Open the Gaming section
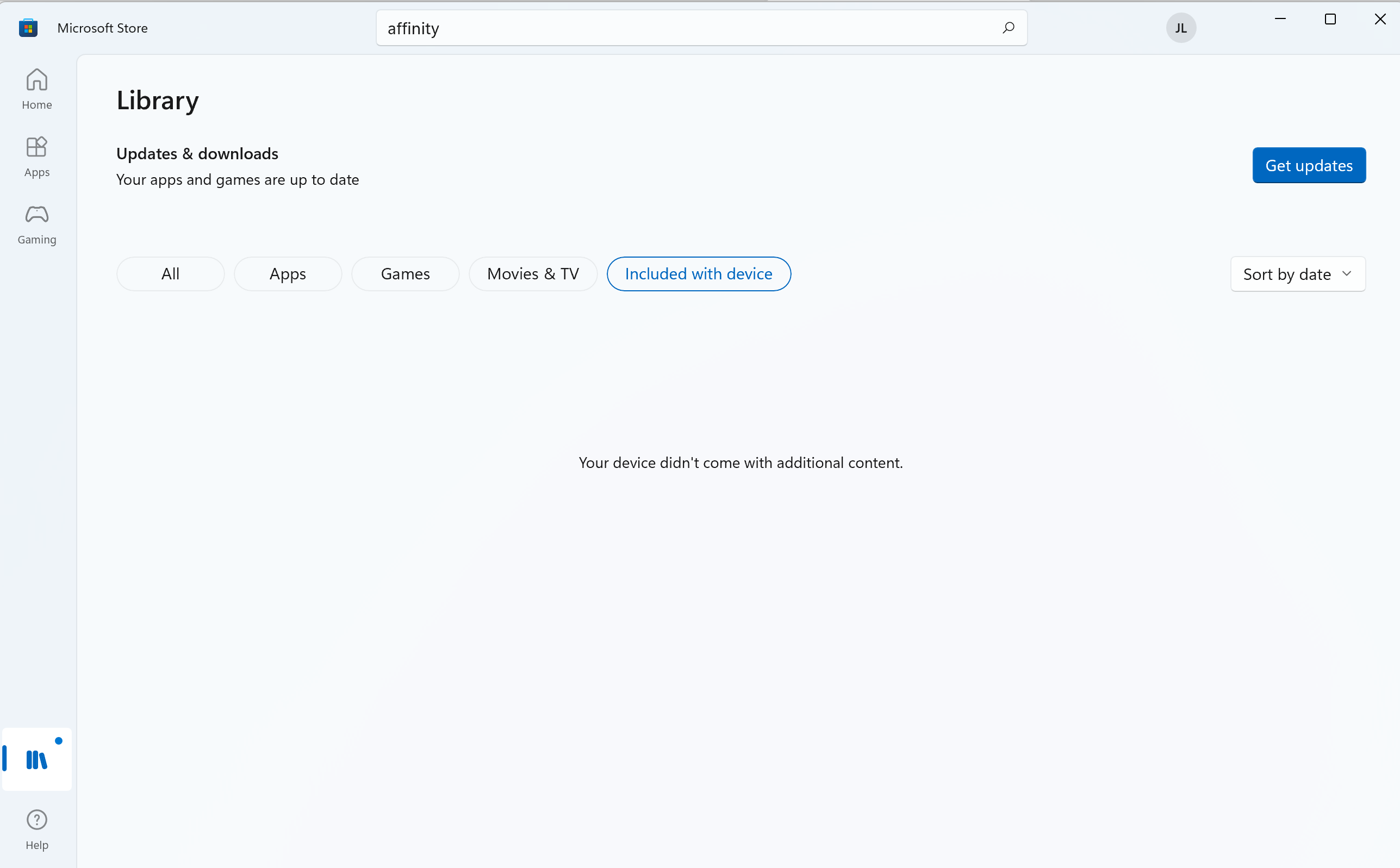Viewport: 1400px width, 868px height. tap(37, 224)
